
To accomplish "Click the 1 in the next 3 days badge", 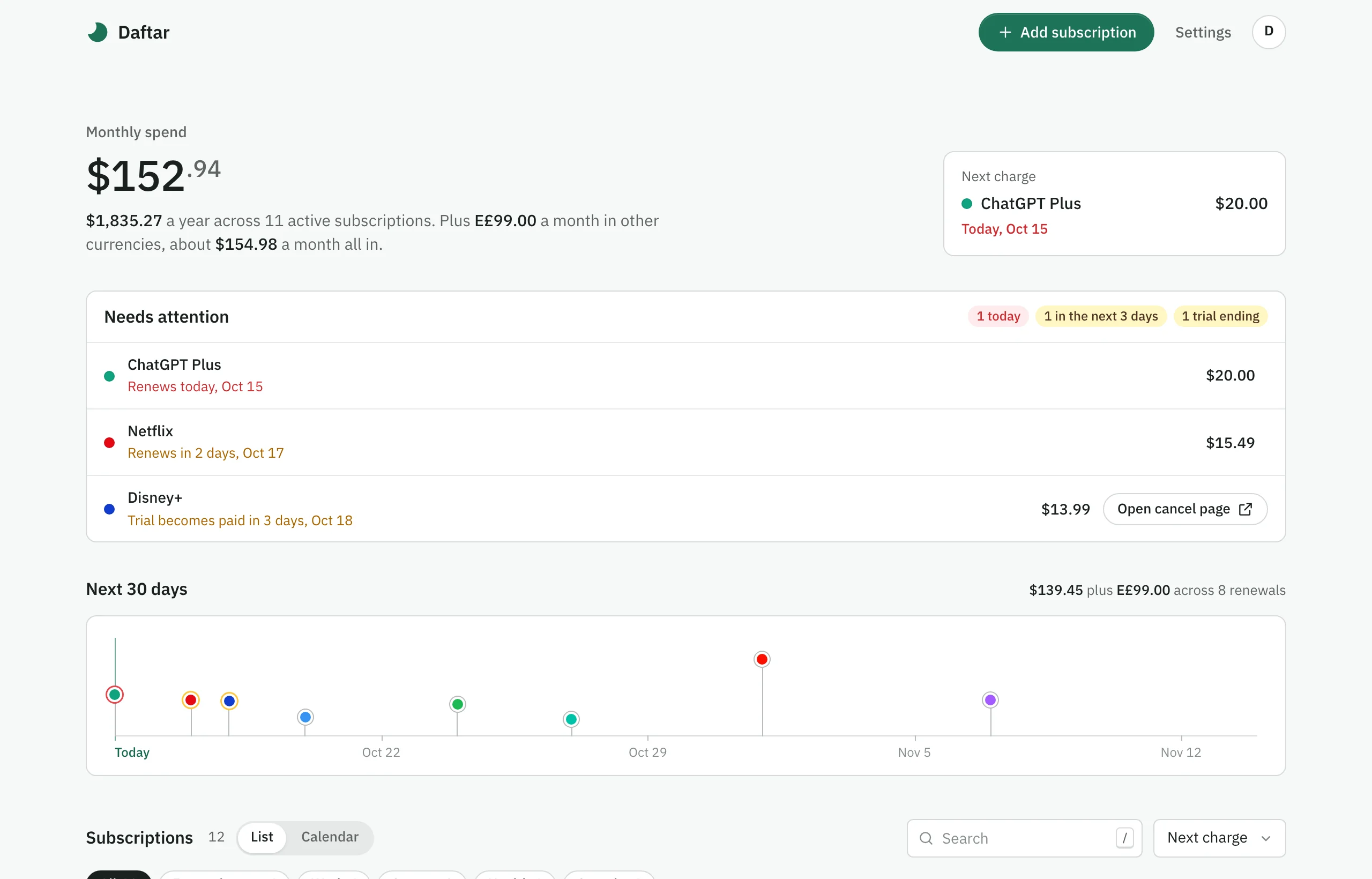I will click(1101, 316).
